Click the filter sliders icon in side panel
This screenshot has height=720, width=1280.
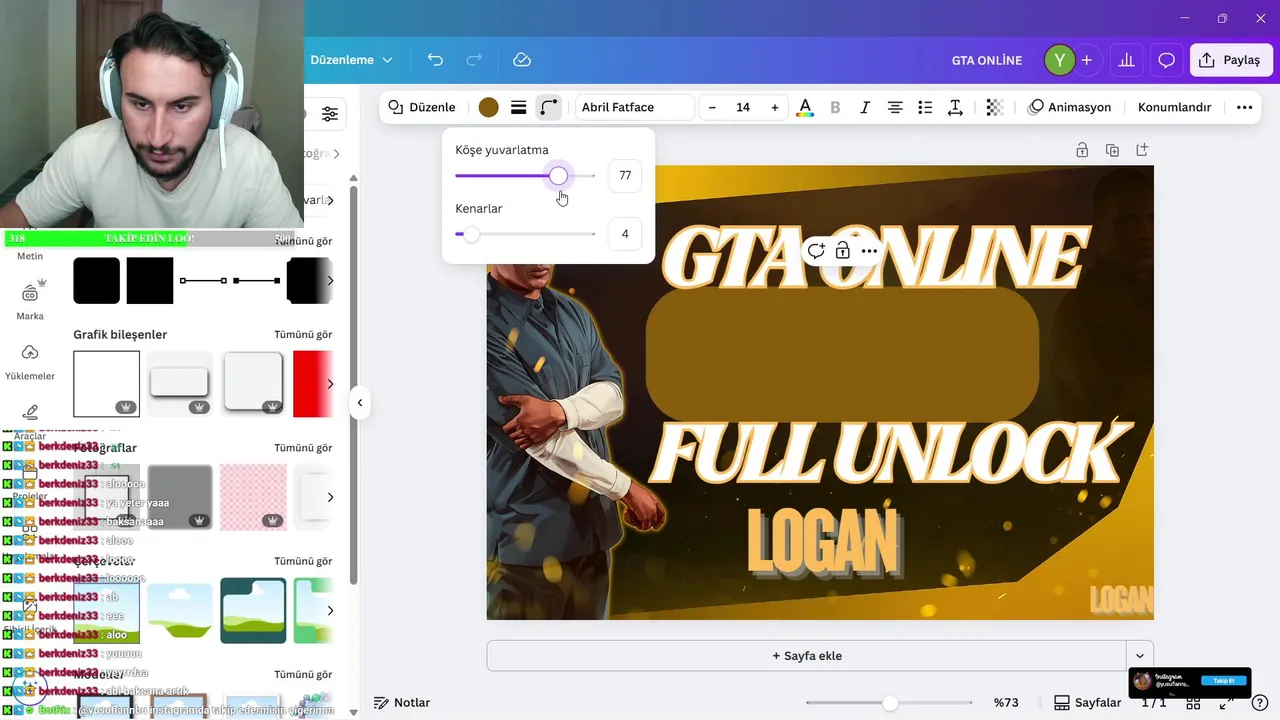(330, 114)
